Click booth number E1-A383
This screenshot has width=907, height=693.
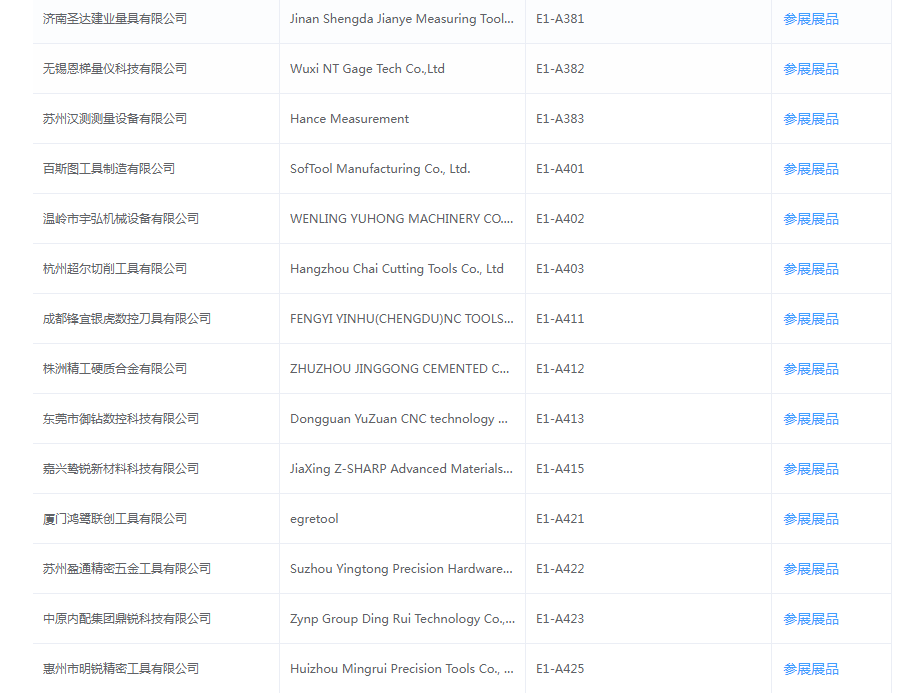click(x=560, y=119)
